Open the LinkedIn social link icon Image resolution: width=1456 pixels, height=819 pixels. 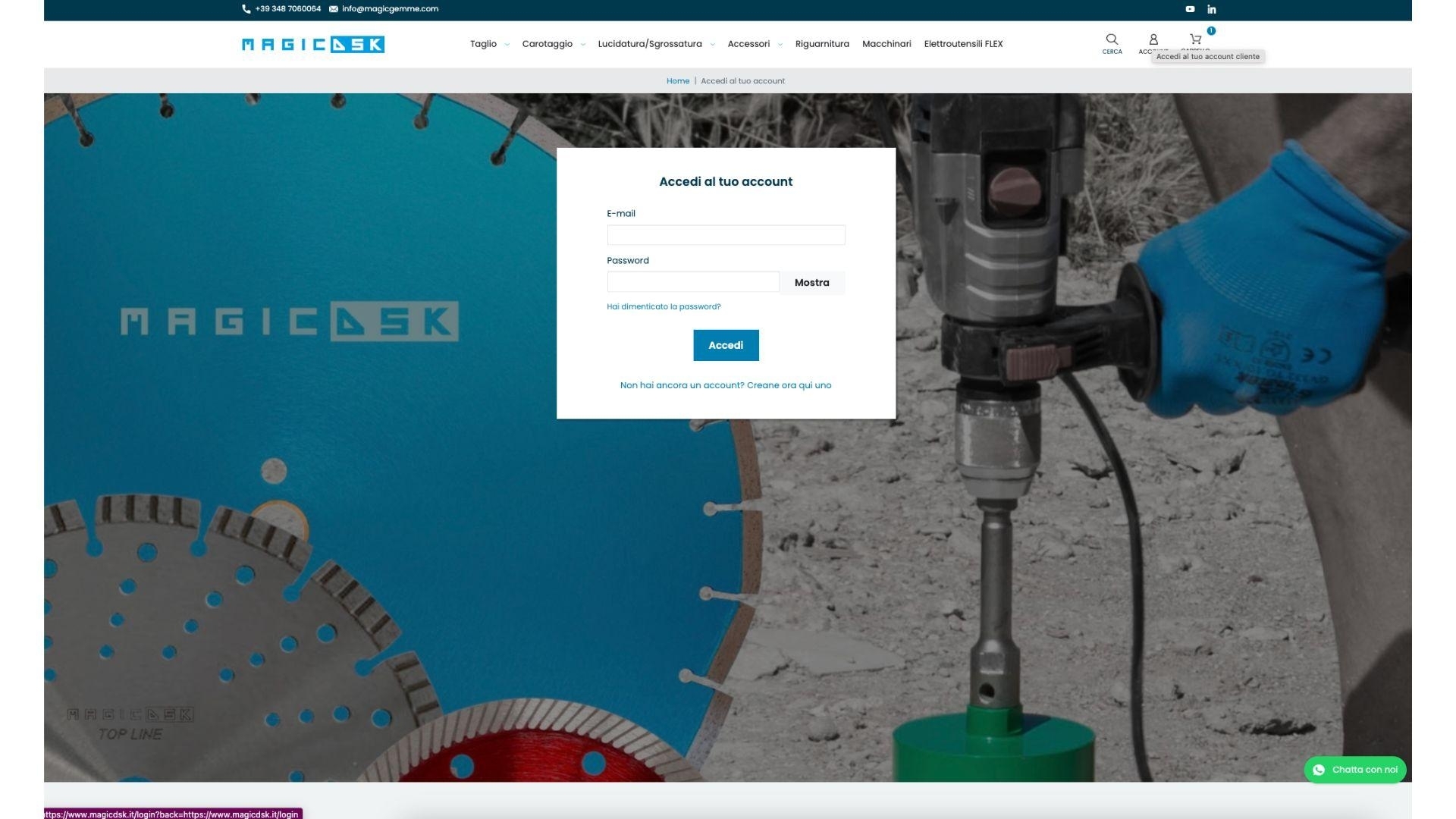point(1212,9)
